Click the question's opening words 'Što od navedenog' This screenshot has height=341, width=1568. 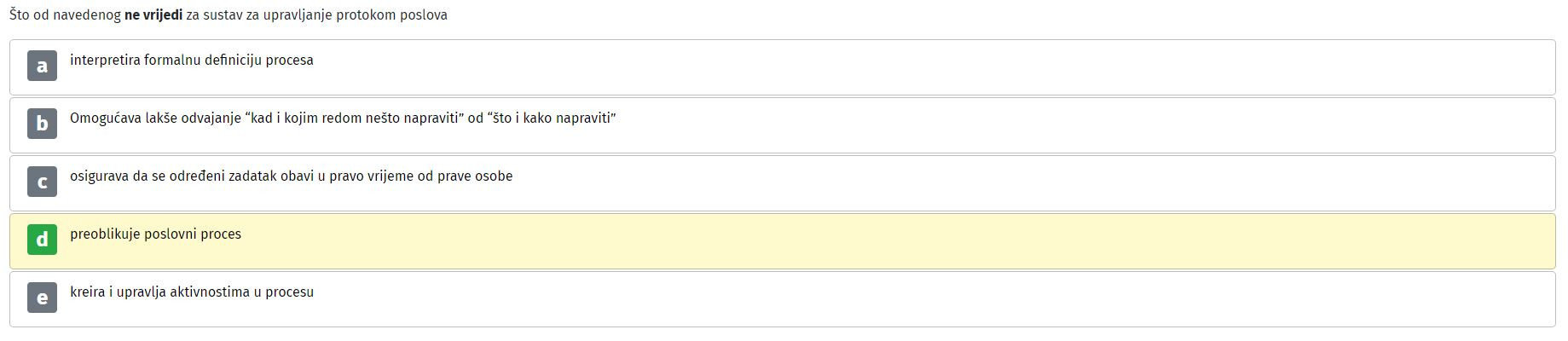65,15
